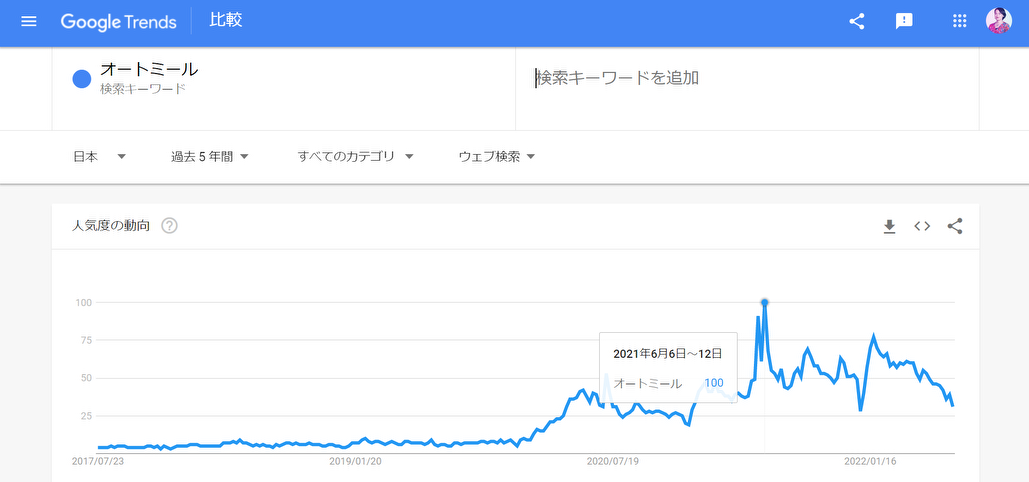Select the オートミール search term
The image size is (1029, 482).
click(x=149, y=69)
